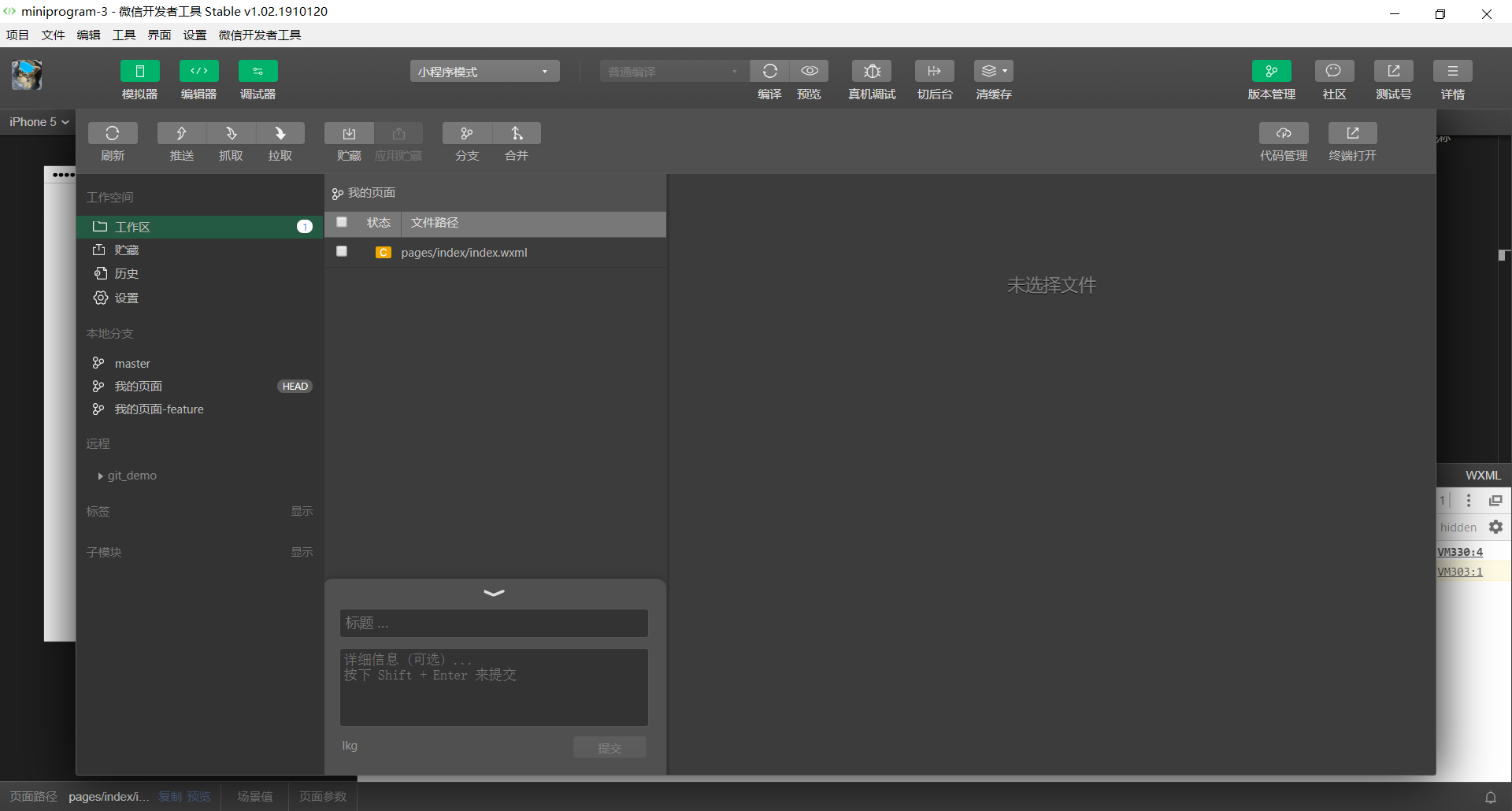
Task: Open the Edit (编辑) menu
Action: point(88,35)
